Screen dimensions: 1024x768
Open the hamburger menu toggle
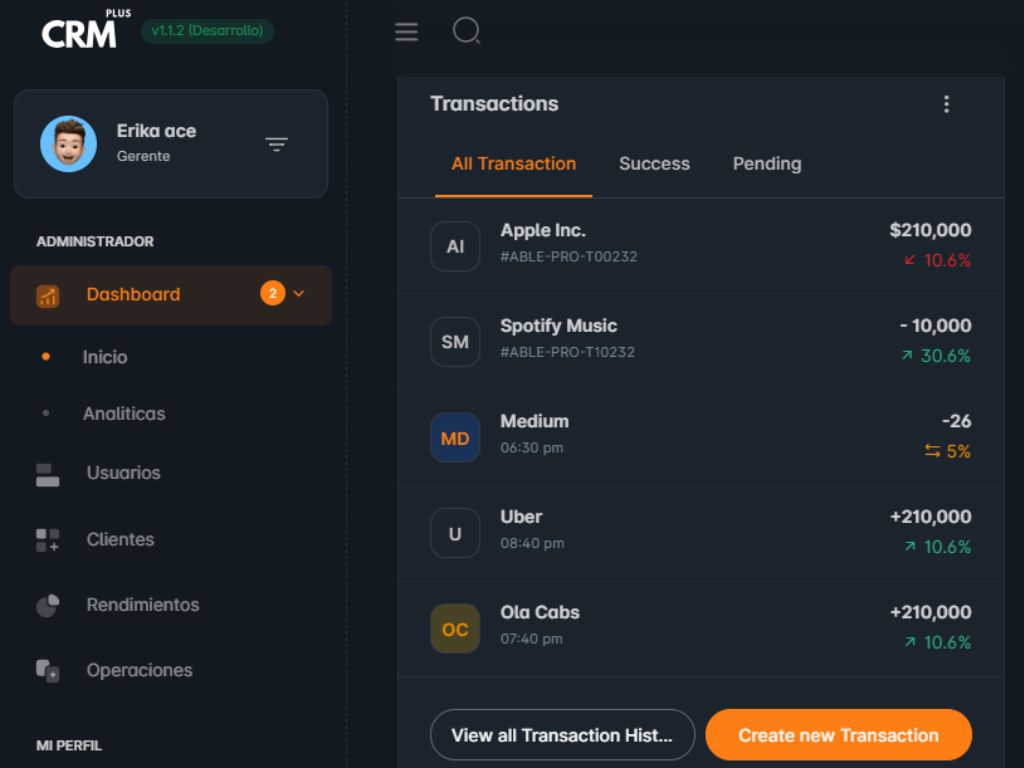406,31
